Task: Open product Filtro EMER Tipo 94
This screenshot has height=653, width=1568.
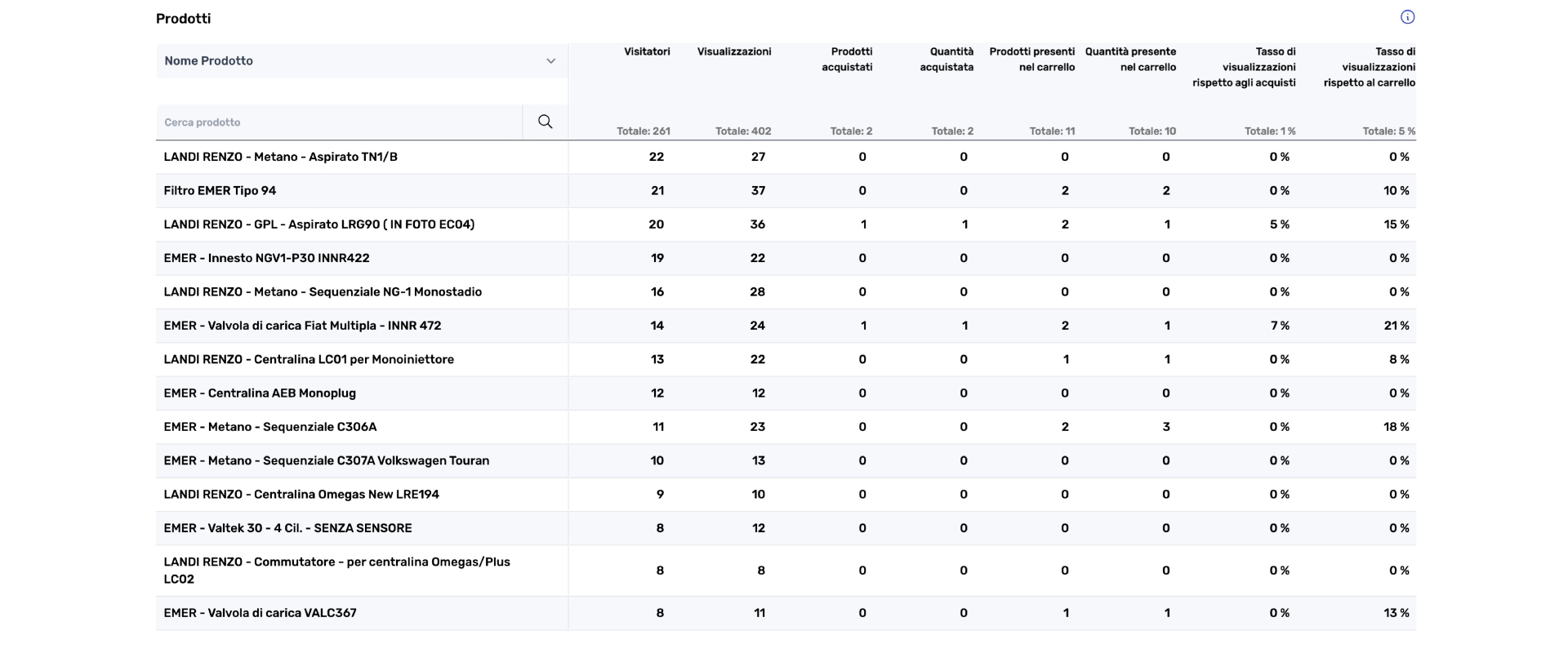Action: tap(220, 191)
